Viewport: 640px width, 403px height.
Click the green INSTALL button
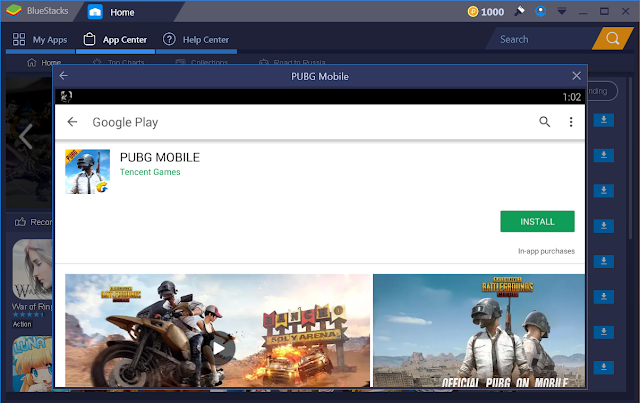coord(537,221)
